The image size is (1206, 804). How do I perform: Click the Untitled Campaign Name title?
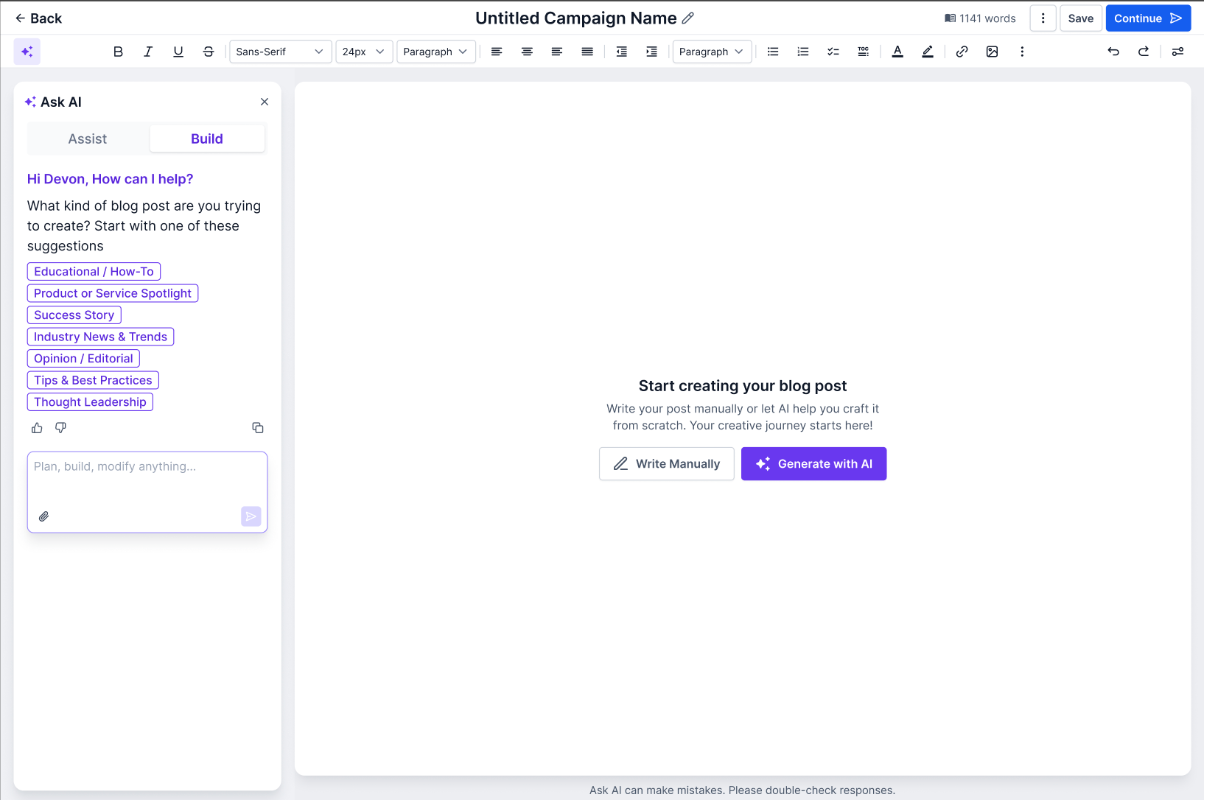pos(576,18)
